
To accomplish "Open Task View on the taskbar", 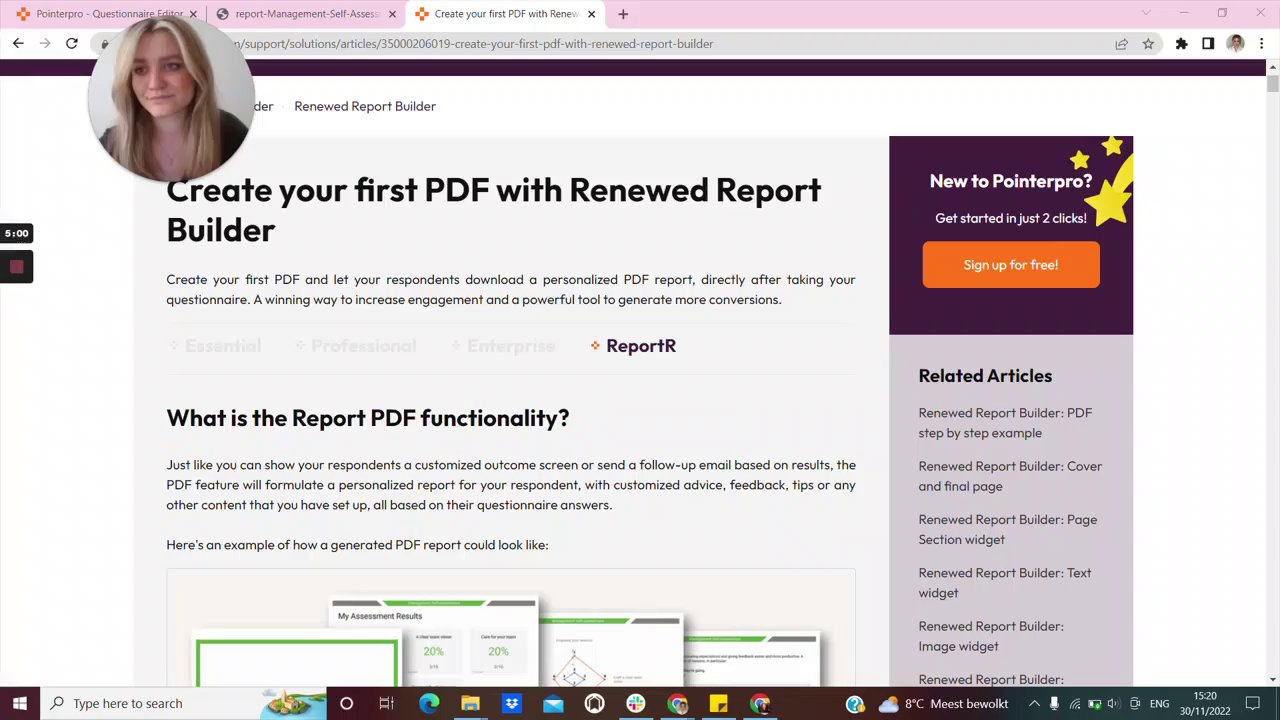I will click(386, 704).
